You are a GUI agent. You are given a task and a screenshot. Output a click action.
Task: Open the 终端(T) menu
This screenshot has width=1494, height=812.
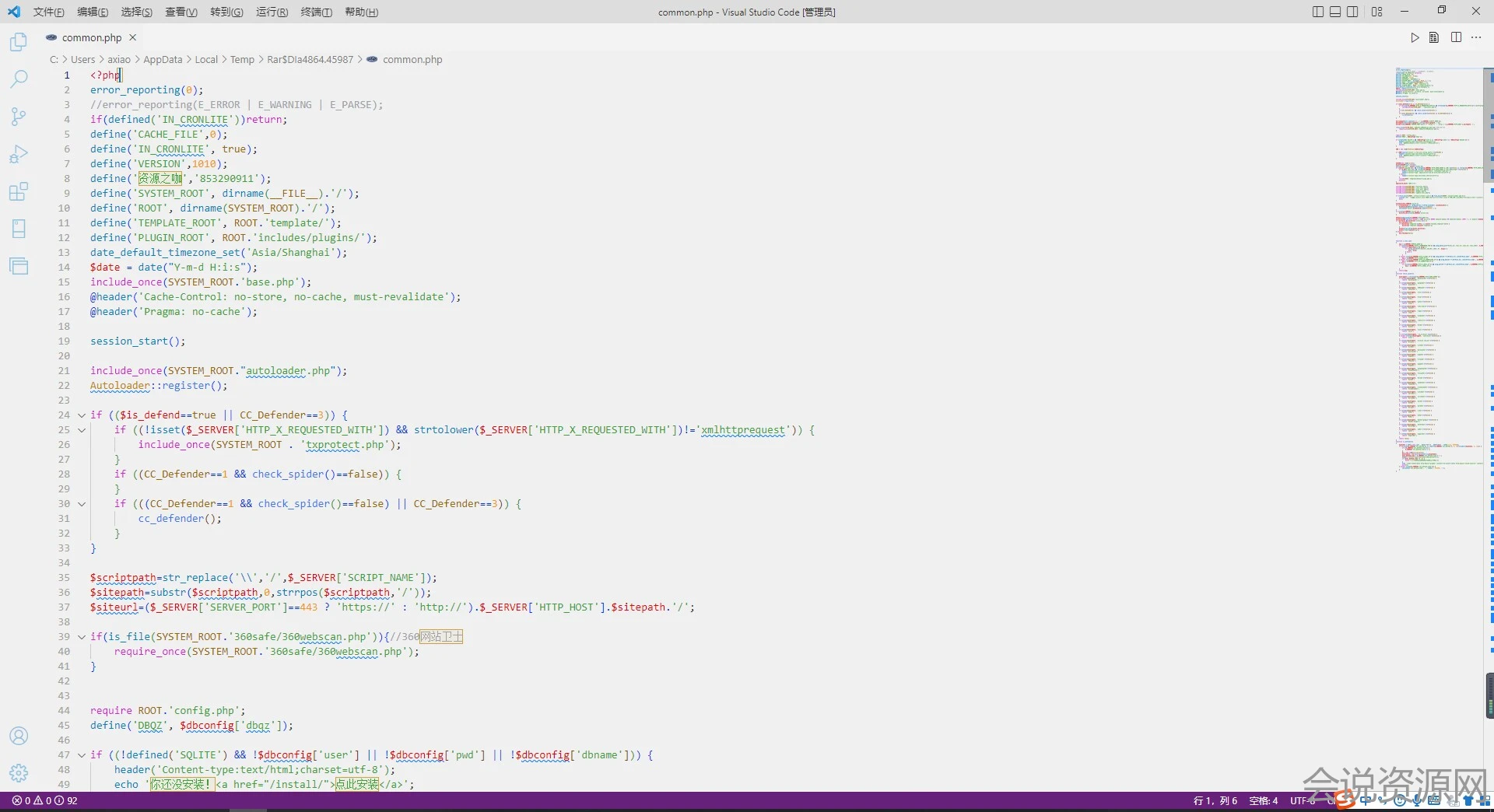click(x=316, y=12)
